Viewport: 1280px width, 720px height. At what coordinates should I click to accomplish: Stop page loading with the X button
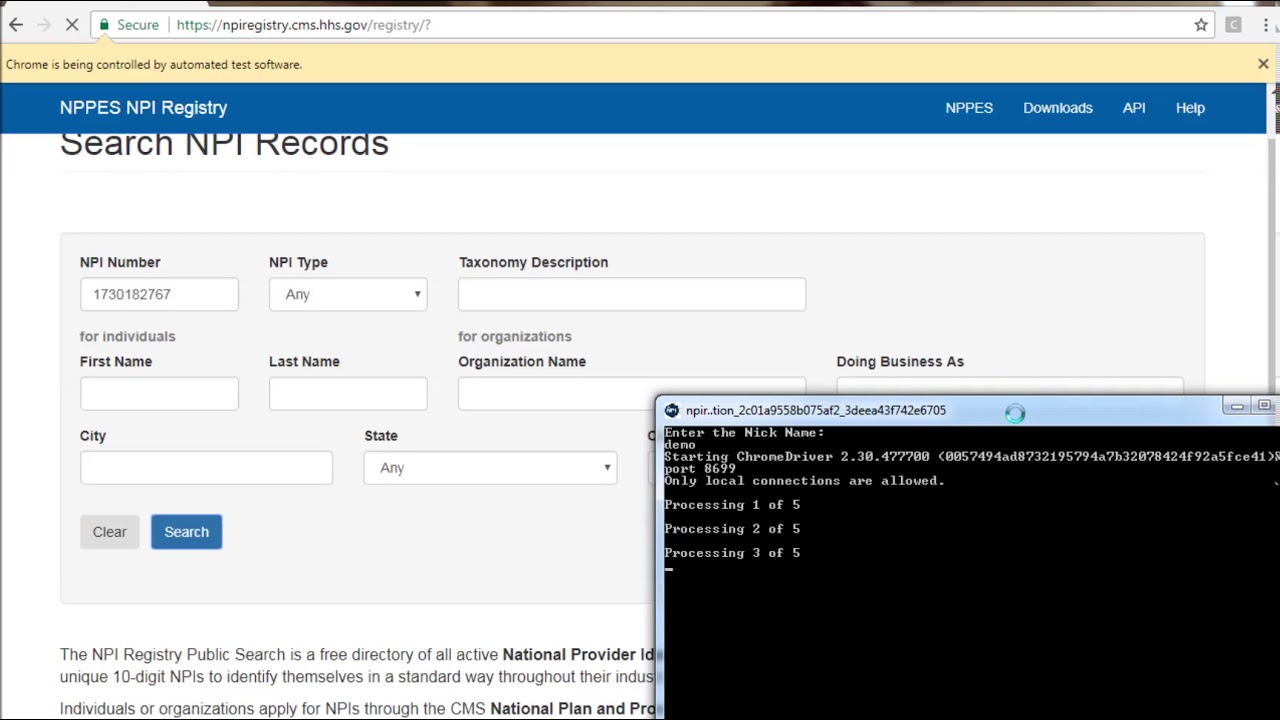click(x=72, y=25)
